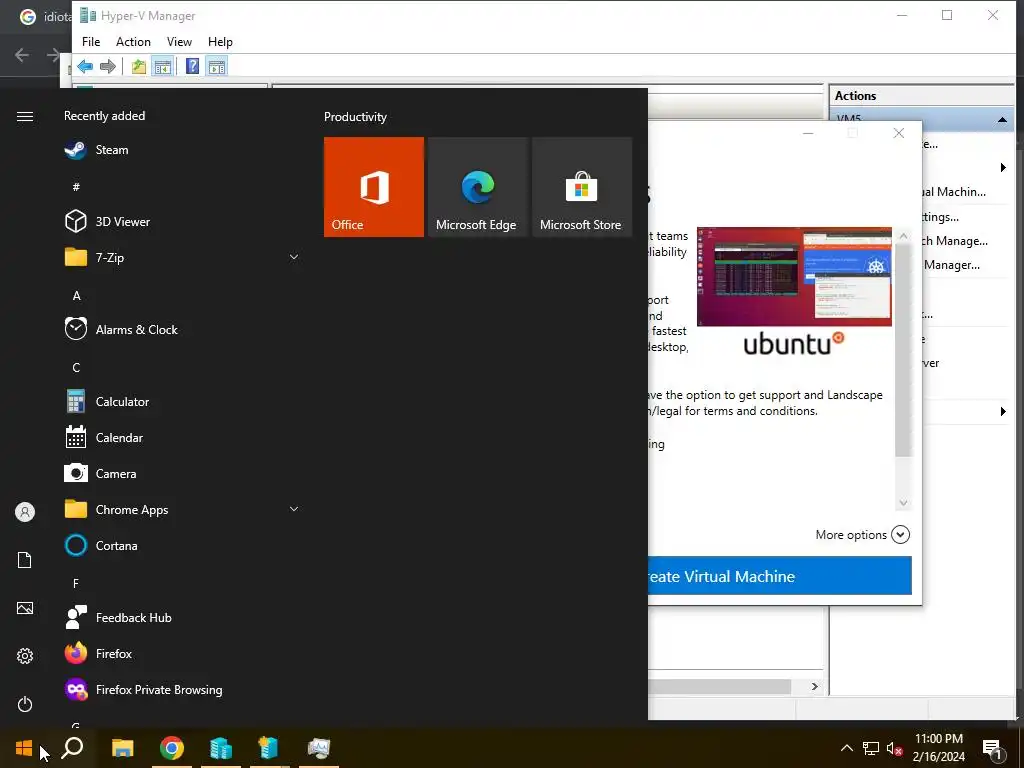Open Documents from Start sidebar
The height and width of the screenshot is (768, 1024).
tap(25, 560)
